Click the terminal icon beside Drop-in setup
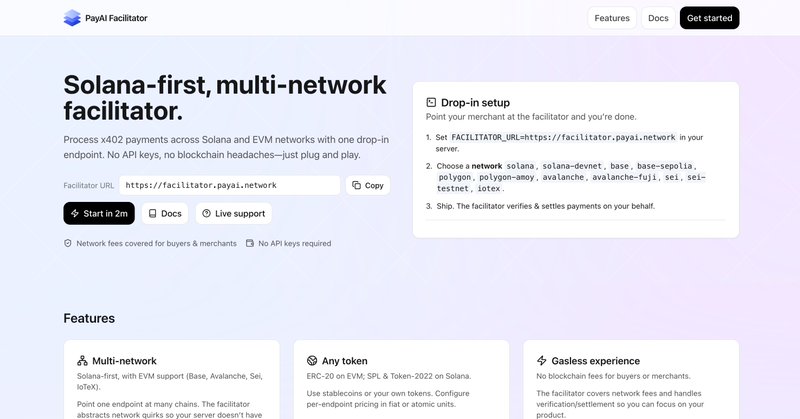The image size is (800, 419). click(x=431, y=103)
